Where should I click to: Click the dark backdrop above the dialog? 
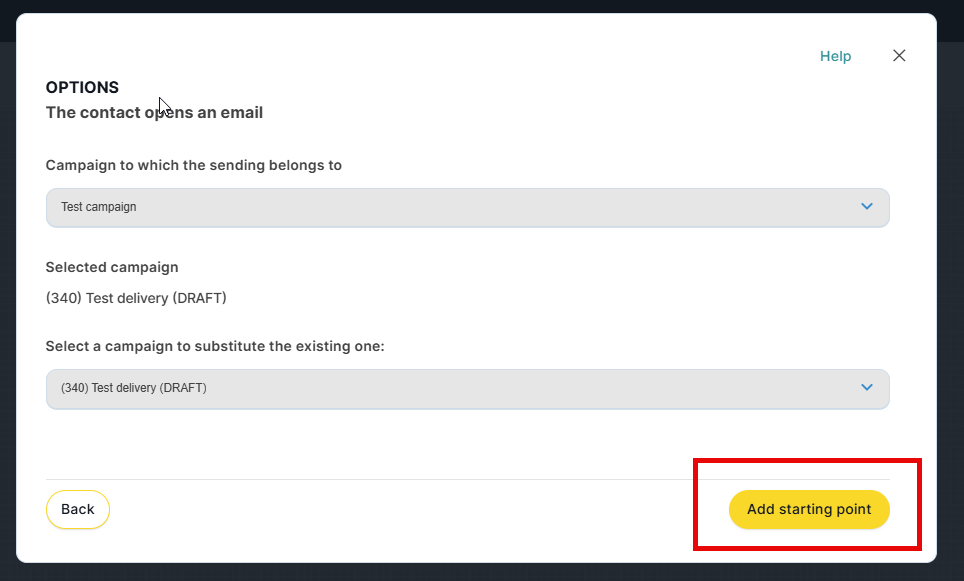pyautogui.click(x=480, y=5)
